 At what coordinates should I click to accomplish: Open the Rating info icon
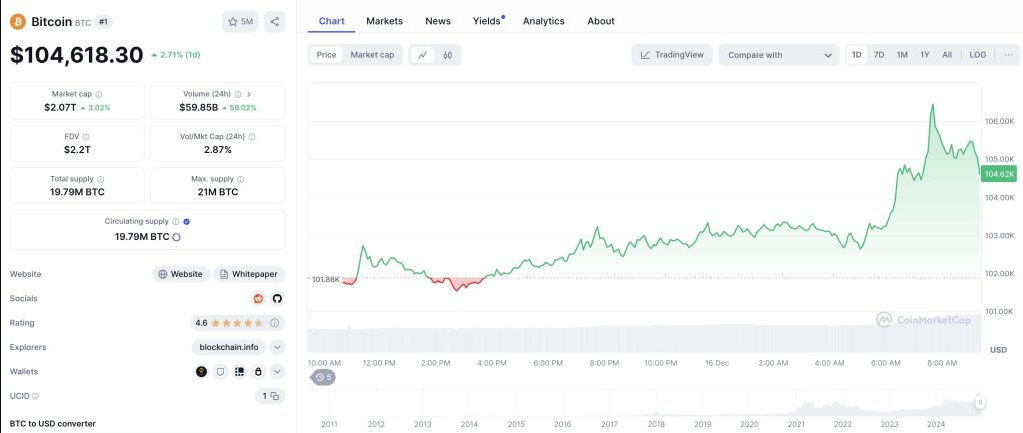[275, 323]
